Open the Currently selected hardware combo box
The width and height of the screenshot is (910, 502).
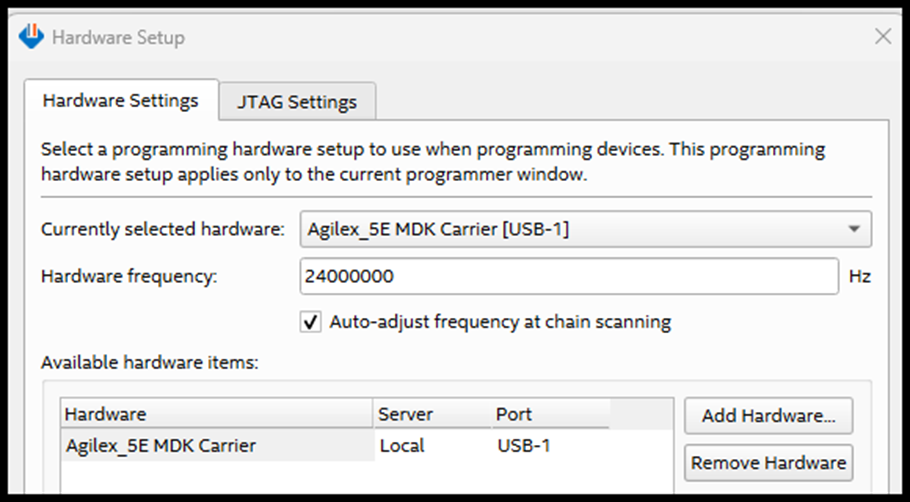pyautogui.click(x=585, y=229)
